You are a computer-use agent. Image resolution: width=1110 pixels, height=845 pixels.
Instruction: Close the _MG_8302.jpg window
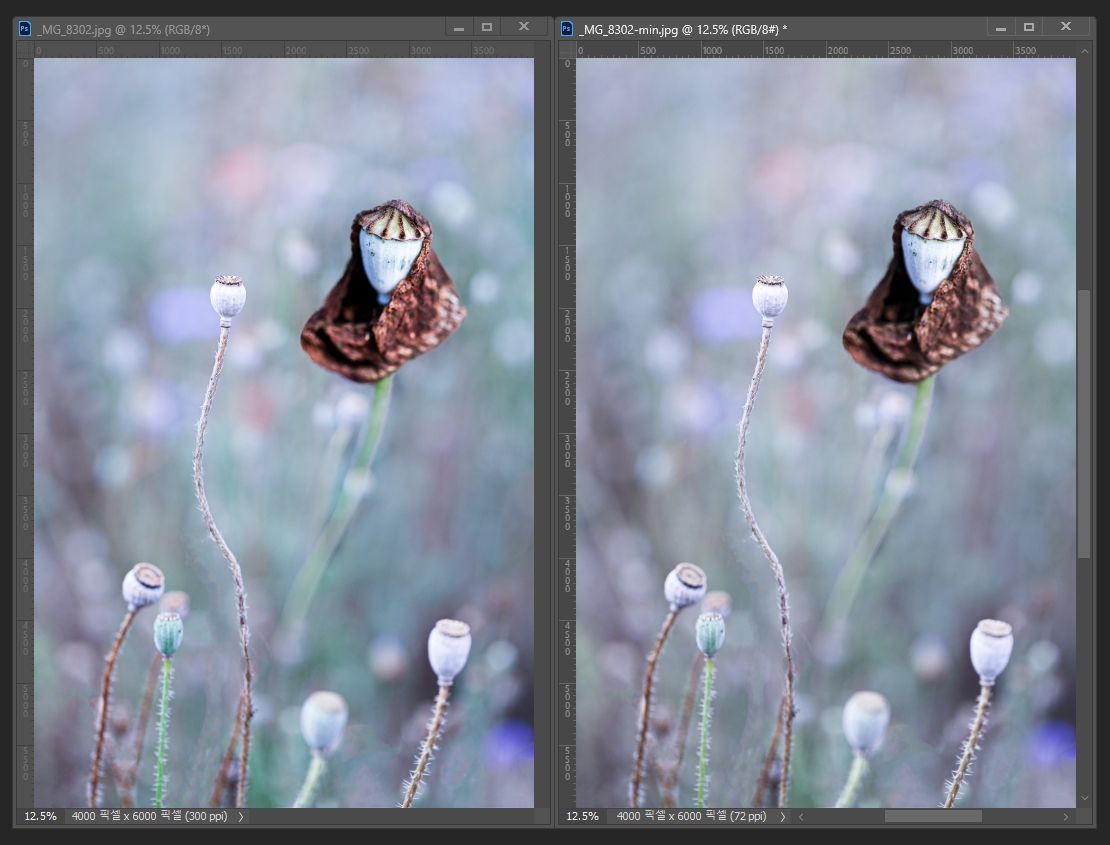(524, 26)
